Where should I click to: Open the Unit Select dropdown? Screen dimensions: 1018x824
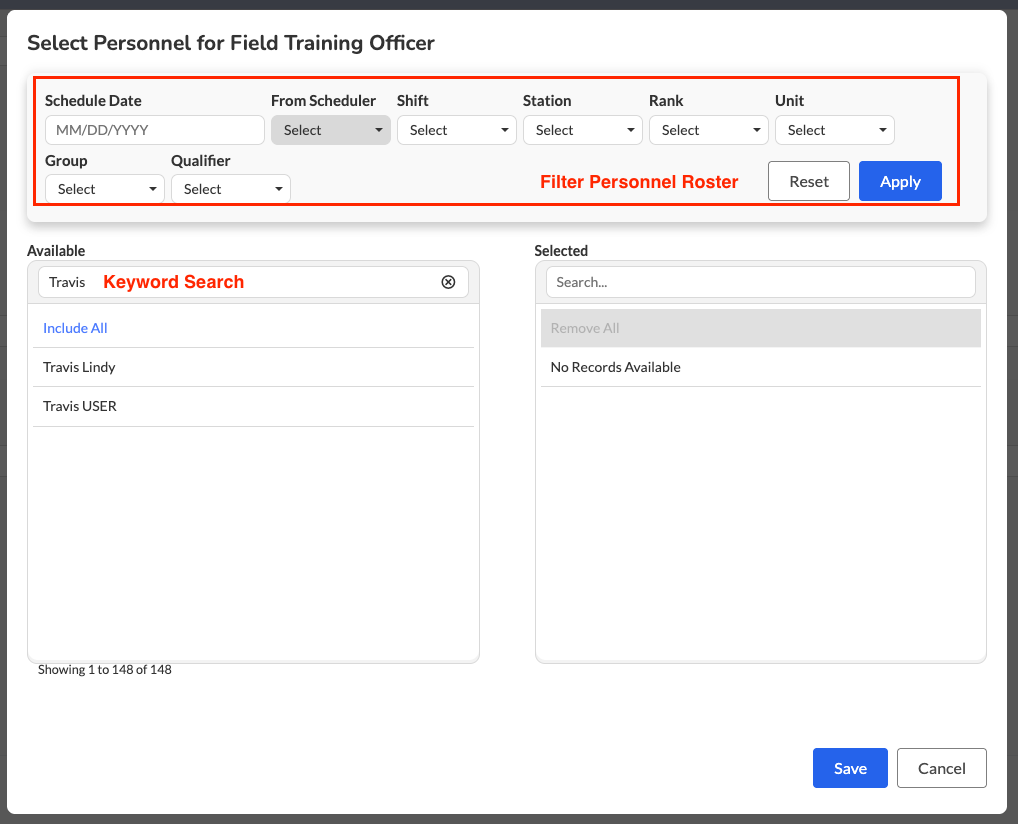[834, 130]
